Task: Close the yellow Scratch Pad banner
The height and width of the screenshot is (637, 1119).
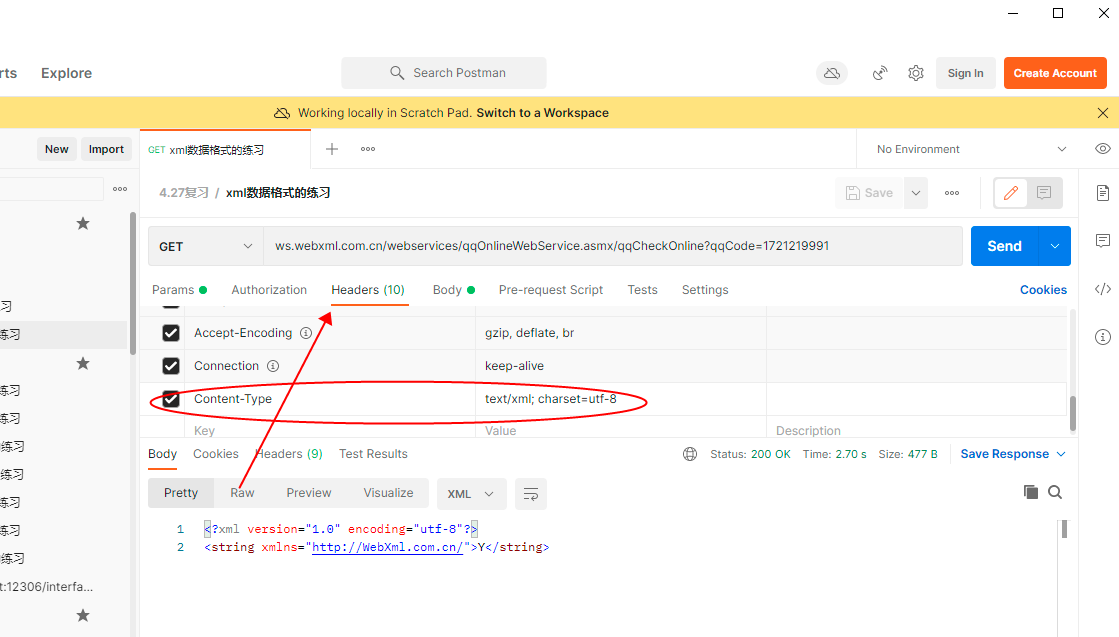Action: (x=1103, y=113)
